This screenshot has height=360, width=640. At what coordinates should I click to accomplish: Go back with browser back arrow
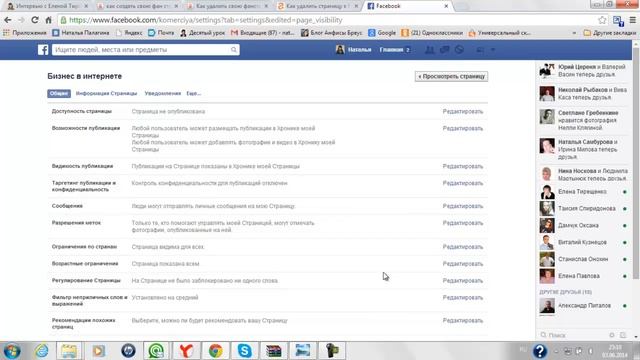(x=8, y=20)
